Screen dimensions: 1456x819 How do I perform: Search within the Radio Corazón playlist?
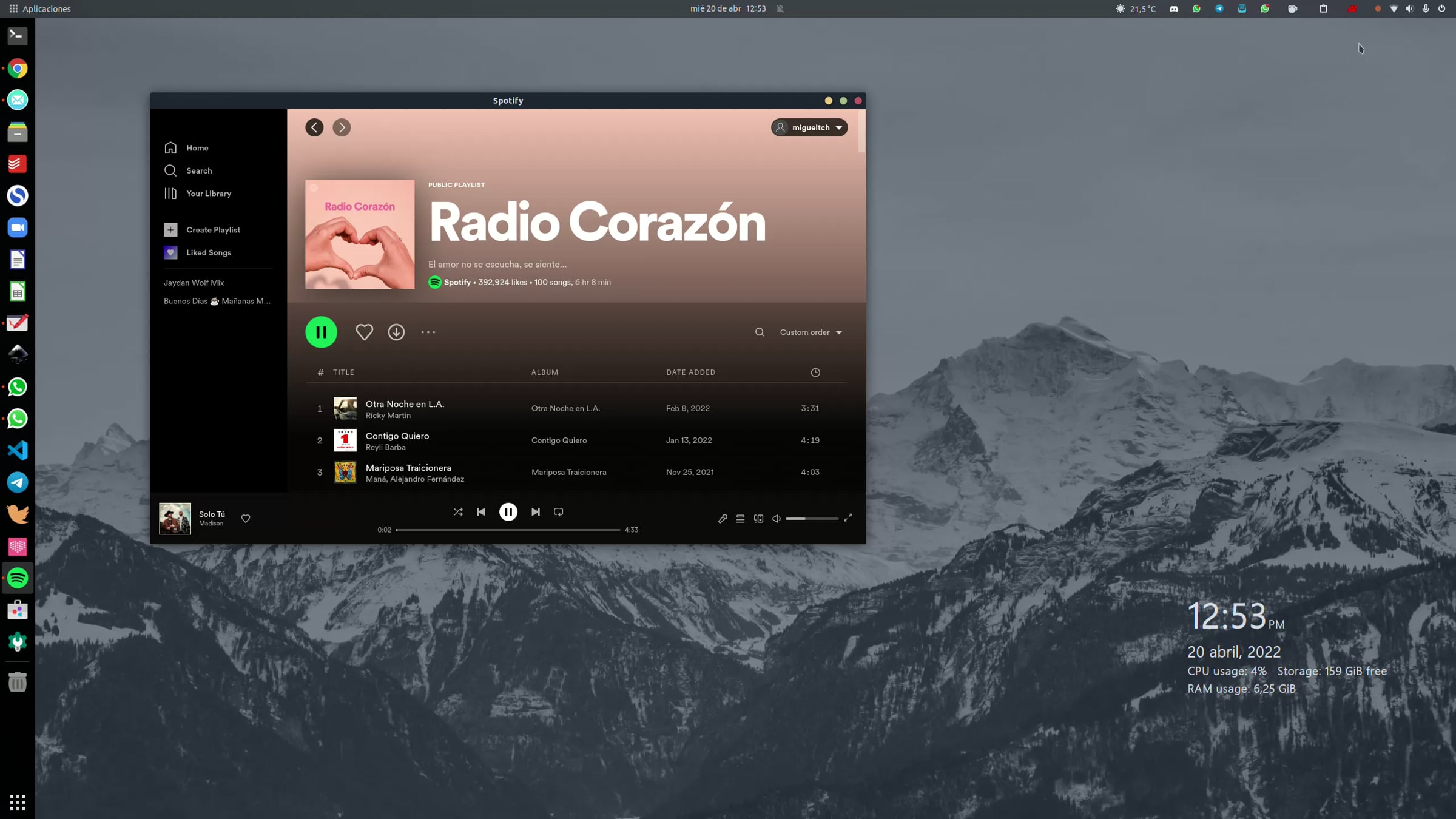tap(760, 332)
